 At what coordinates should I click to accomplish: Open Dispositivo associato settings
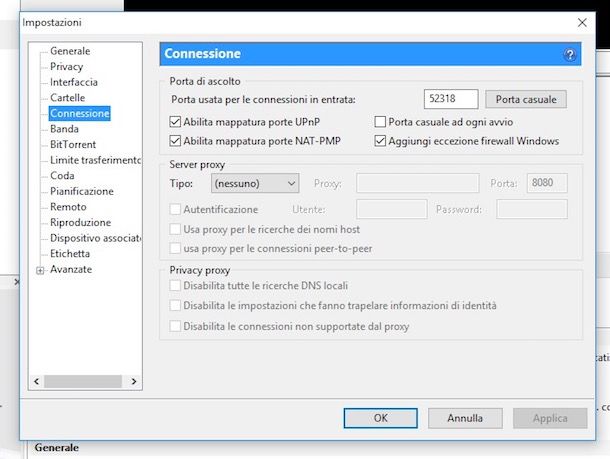95,238
